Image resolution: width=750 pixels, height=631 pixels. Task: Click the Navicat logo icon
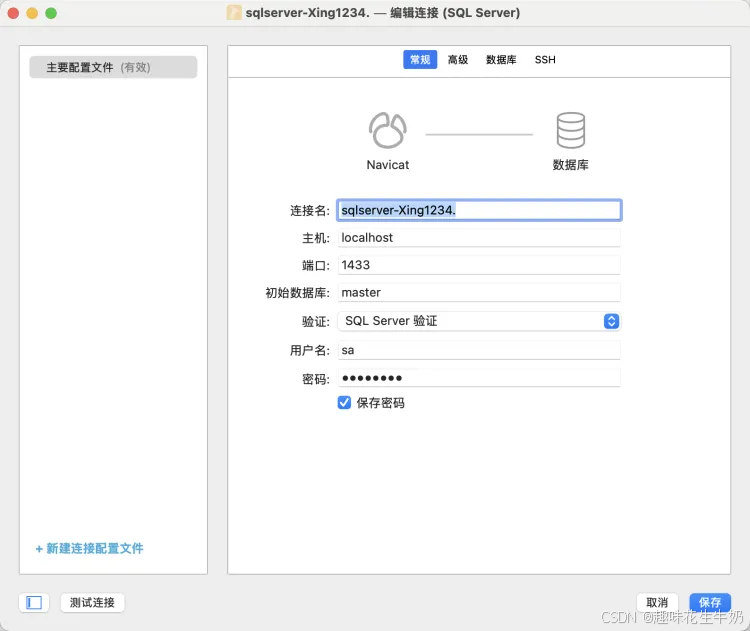(x=387, y=130)
